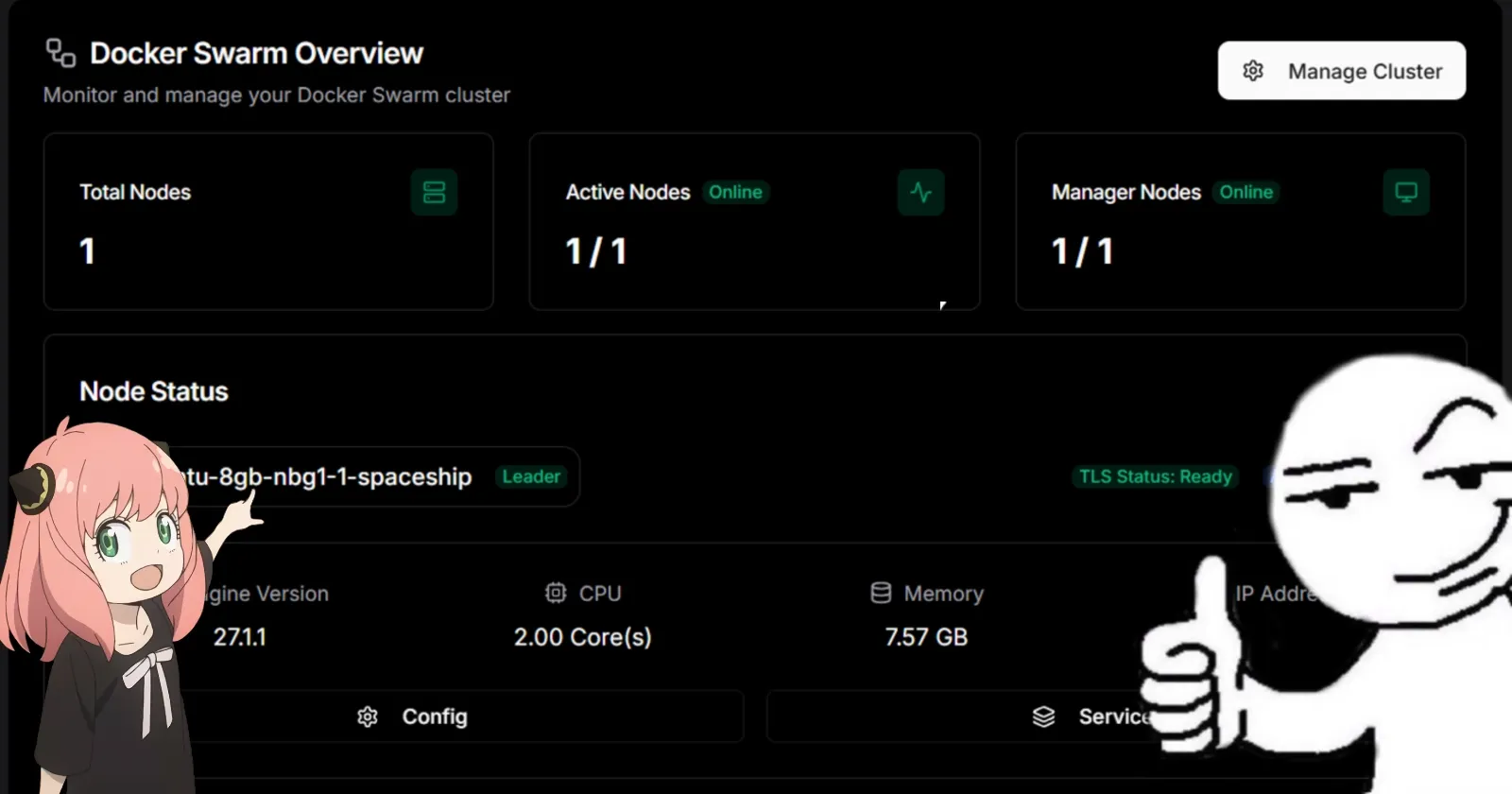Click the Total Nodes server icon
The image size is (1512, 794).
[434, 192]
